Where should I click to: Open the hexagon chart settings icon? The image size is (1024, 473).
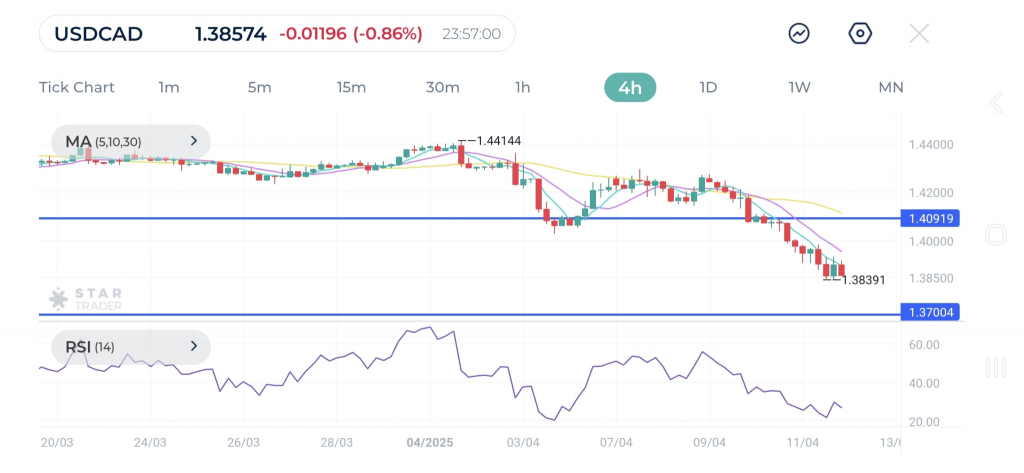[x=860, y=33]
